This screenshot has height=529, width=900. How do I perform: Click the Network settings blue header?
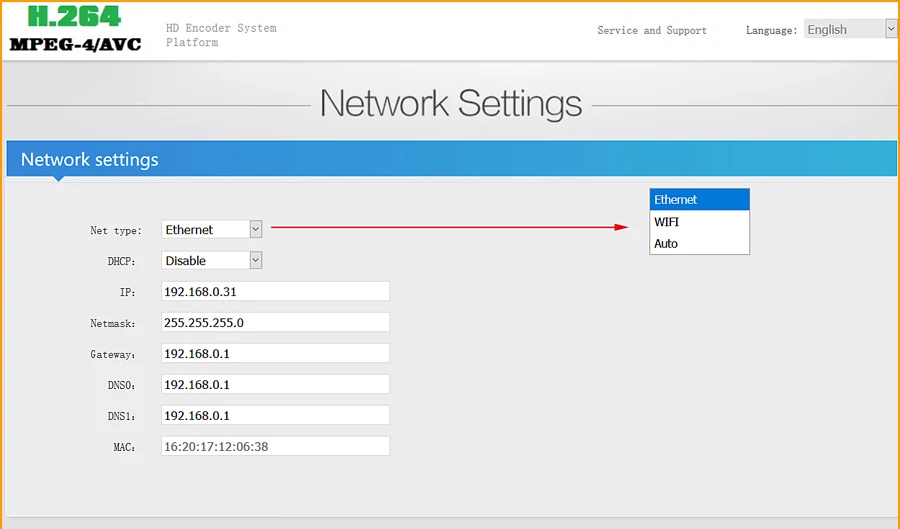pos(451,159)
